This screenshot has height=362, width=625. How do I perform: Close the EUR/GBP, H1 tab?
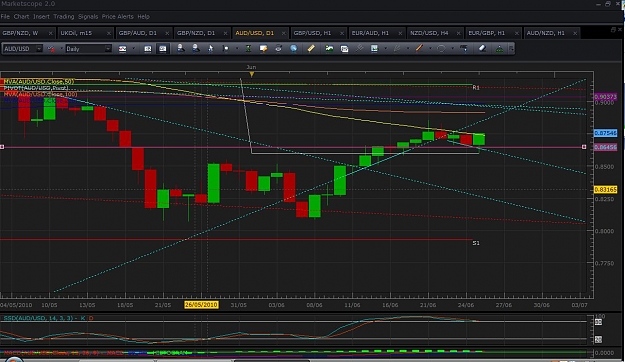pyautogui.click(x=517, y=33)
